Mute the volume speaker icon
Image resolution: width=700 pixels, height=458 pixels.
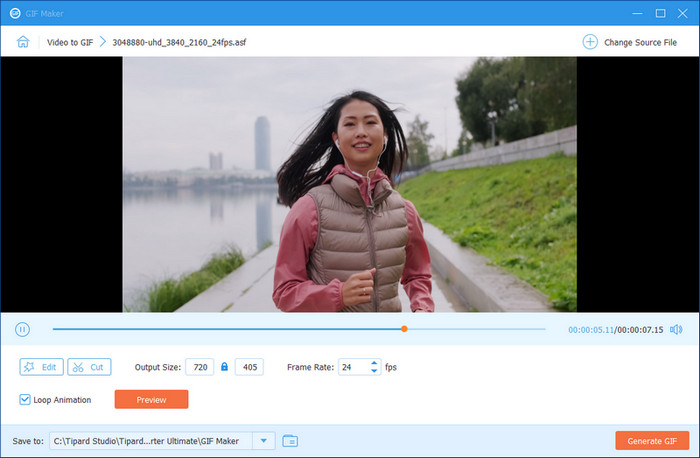point(676,329)
